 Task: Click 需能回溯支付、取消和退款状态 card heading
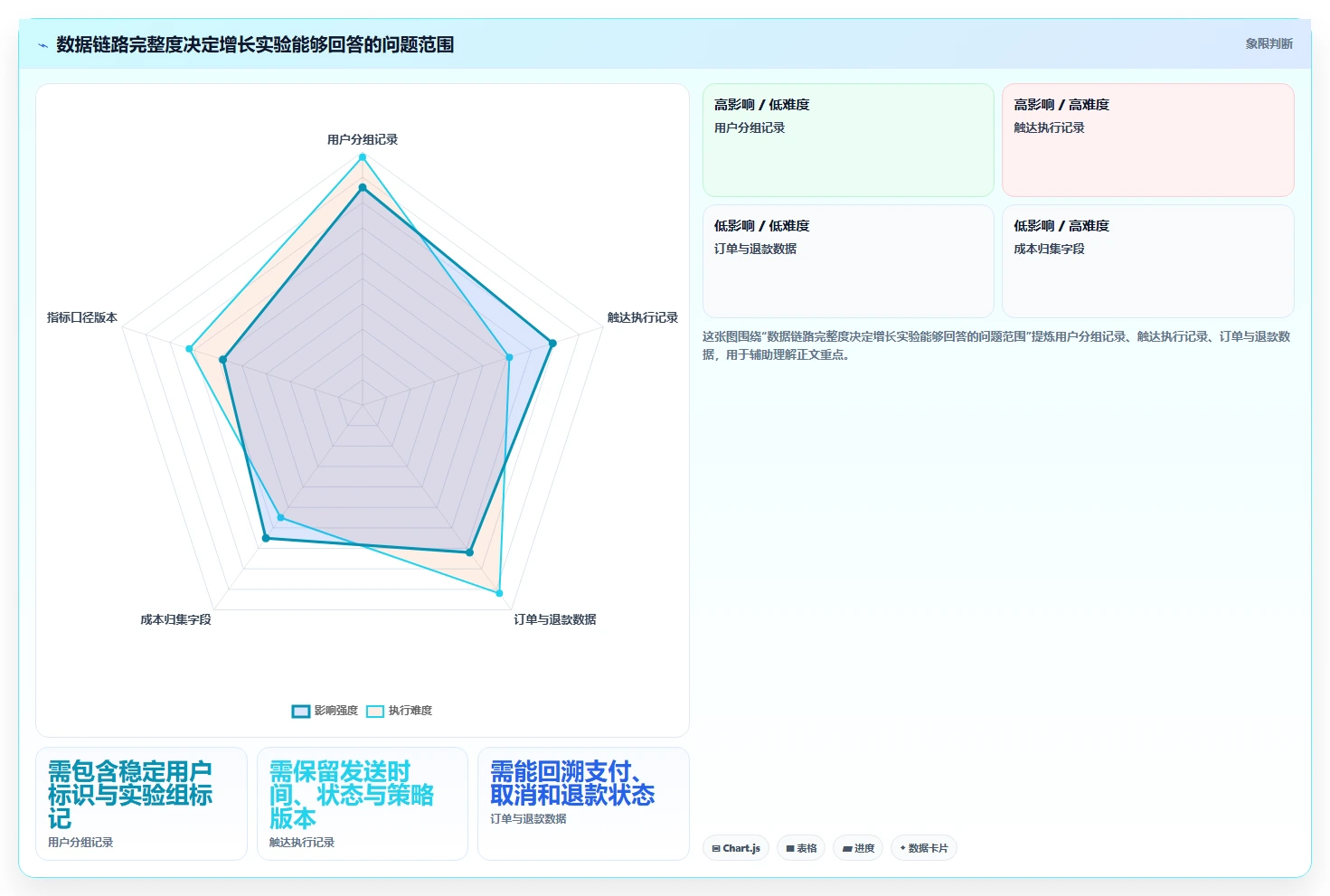tap(572, 783)
